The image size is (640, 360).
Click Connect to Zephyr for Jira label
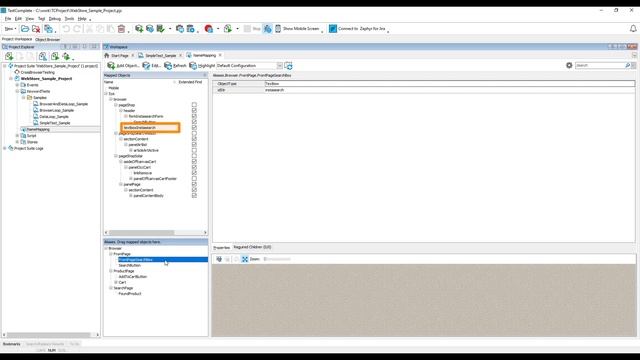pos(361,29)
